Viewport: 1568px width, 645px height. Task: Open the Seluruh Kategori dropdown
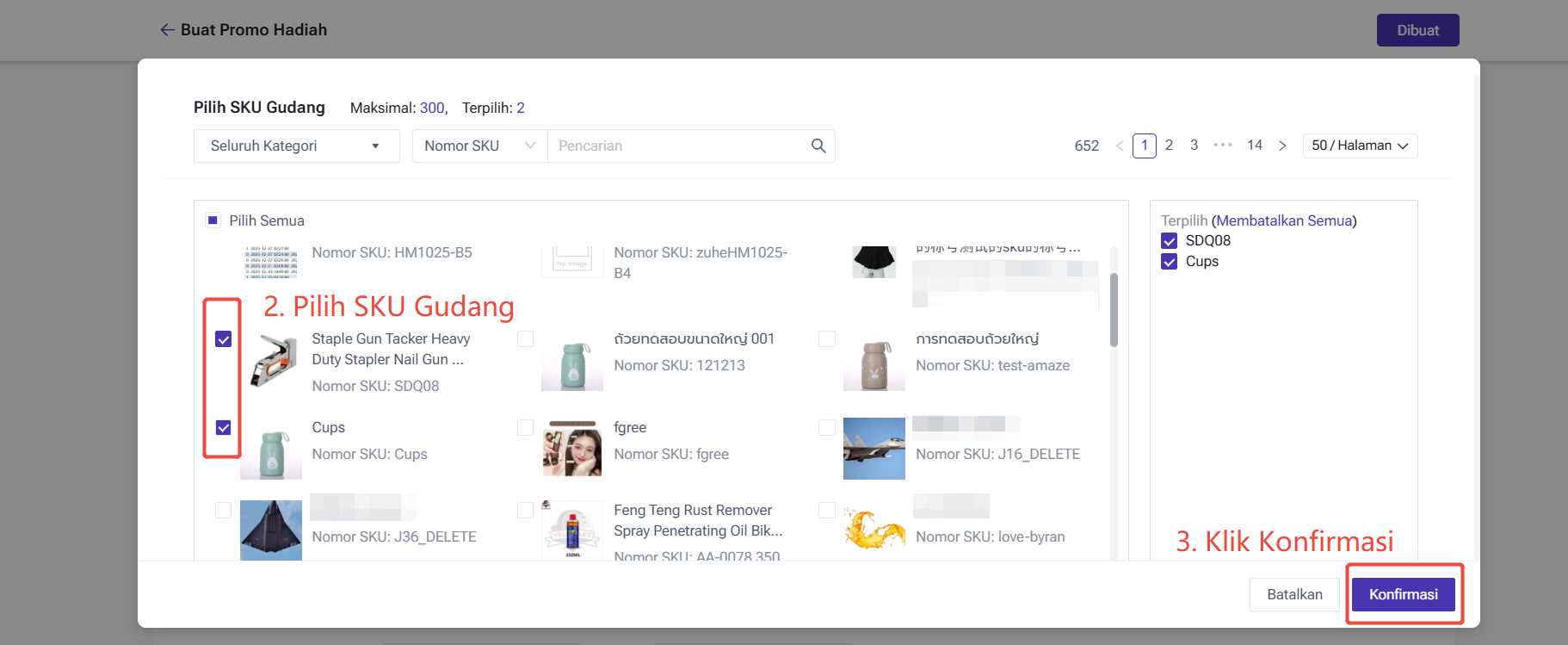[x=296, y=146]
